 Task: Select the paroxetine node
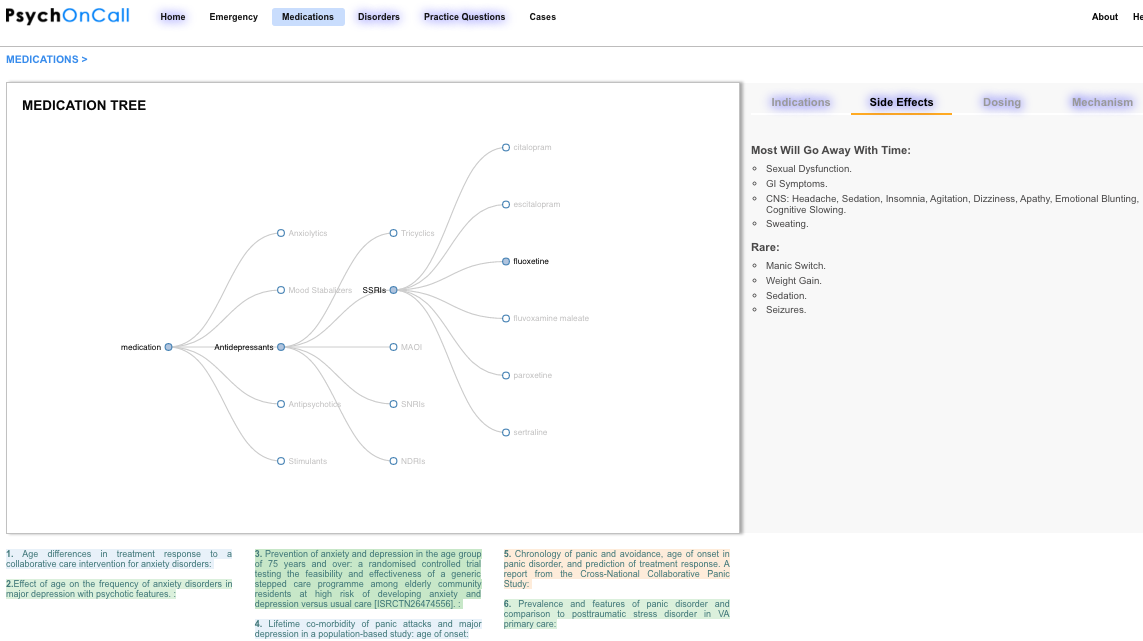(506, 375)
